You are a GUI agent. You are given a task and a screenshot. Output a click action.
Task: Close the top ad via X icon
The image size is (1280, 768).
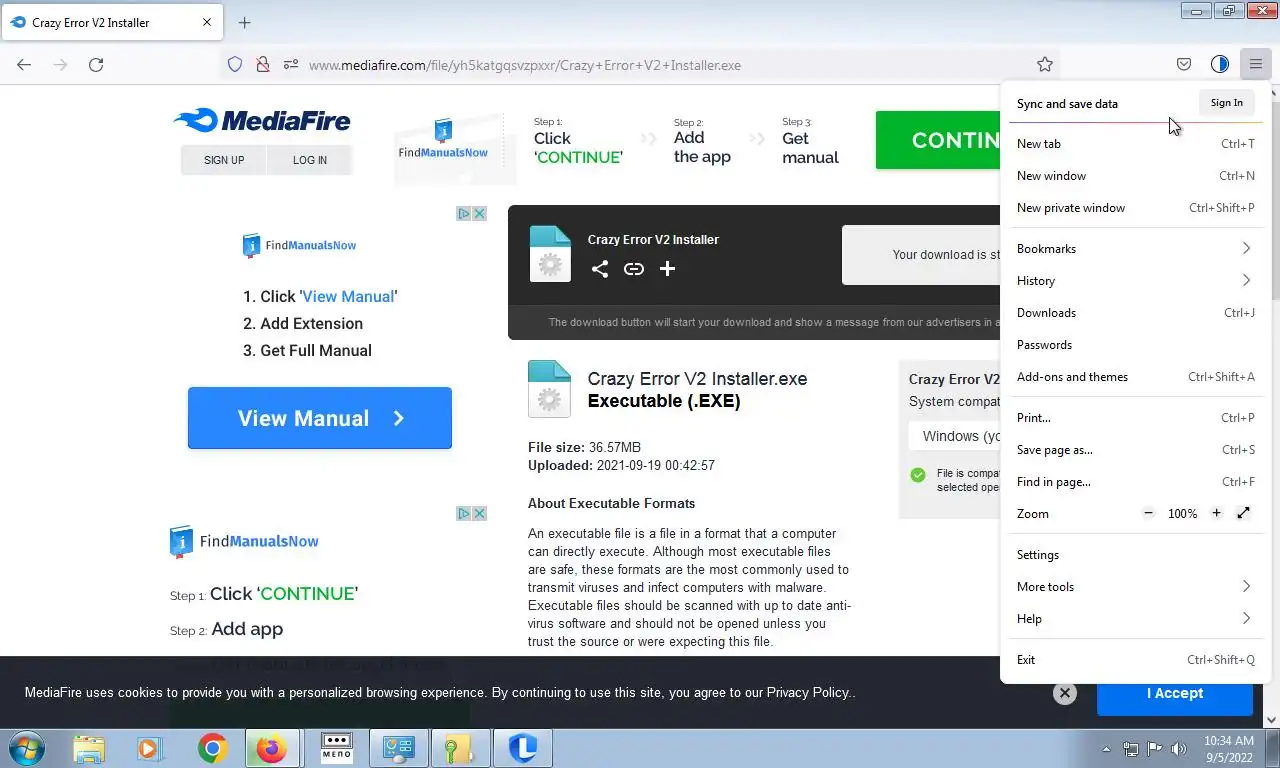(x=479, y=213)
